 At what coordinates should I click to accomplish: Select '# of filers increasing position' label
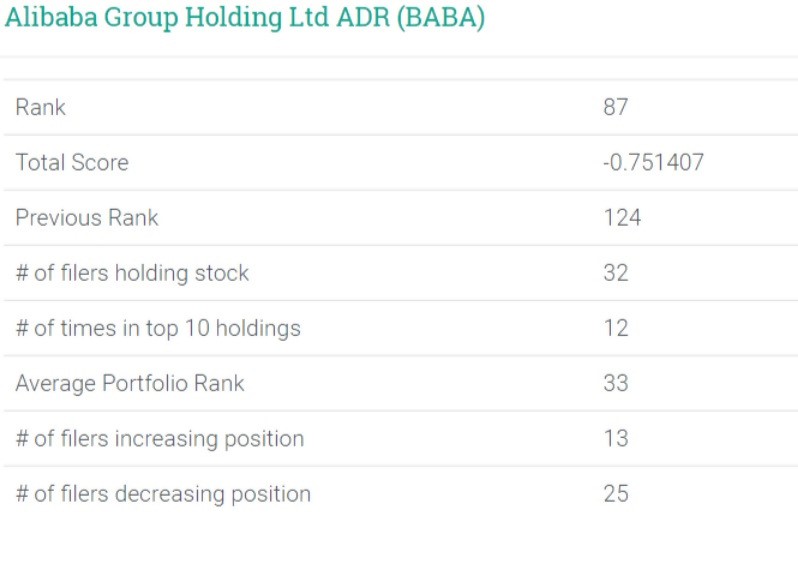[160, 438]
